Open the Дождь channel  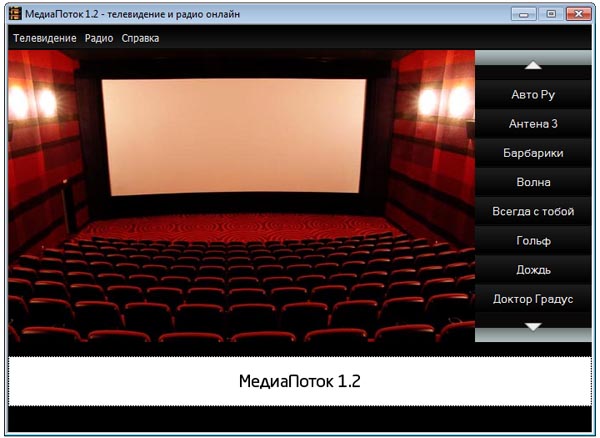click(533, 270)
